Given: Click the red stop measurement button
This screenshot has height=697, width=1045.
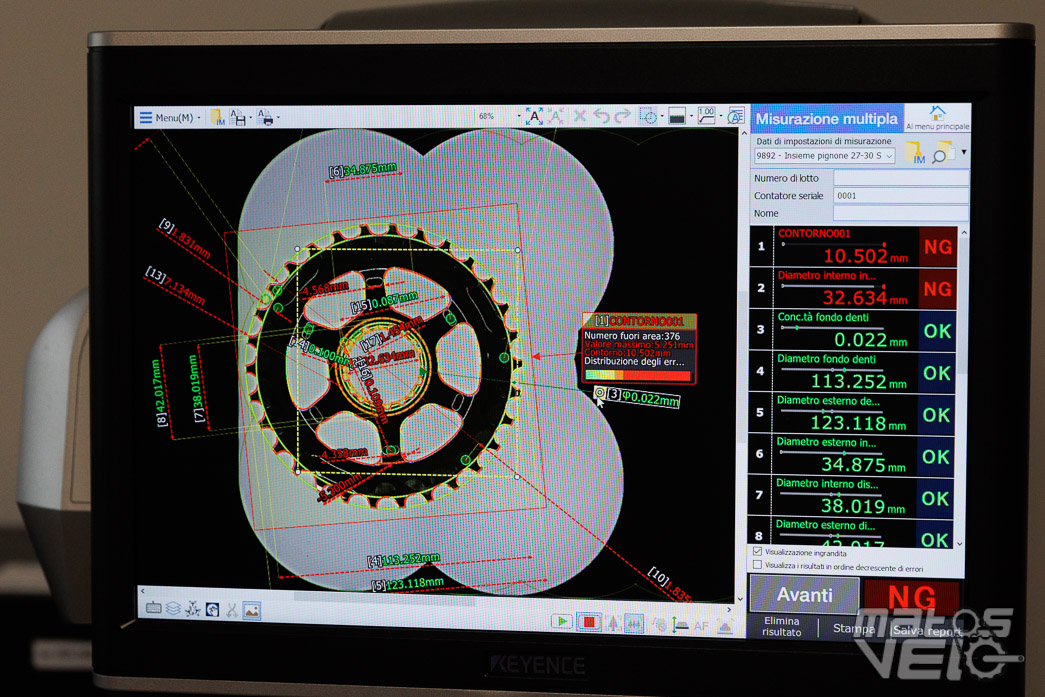Looking at the screenshot, I should (x=588, y=622).
